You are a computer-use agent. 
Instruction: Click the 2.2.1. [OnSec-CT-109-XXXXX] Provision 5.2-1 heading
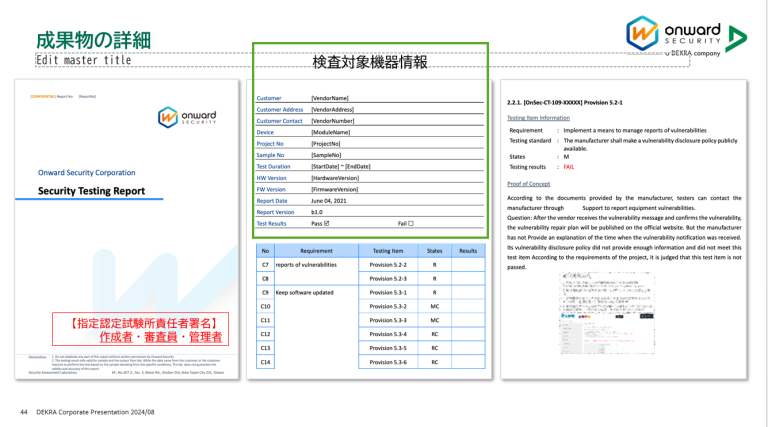click(x=565, y=103)
